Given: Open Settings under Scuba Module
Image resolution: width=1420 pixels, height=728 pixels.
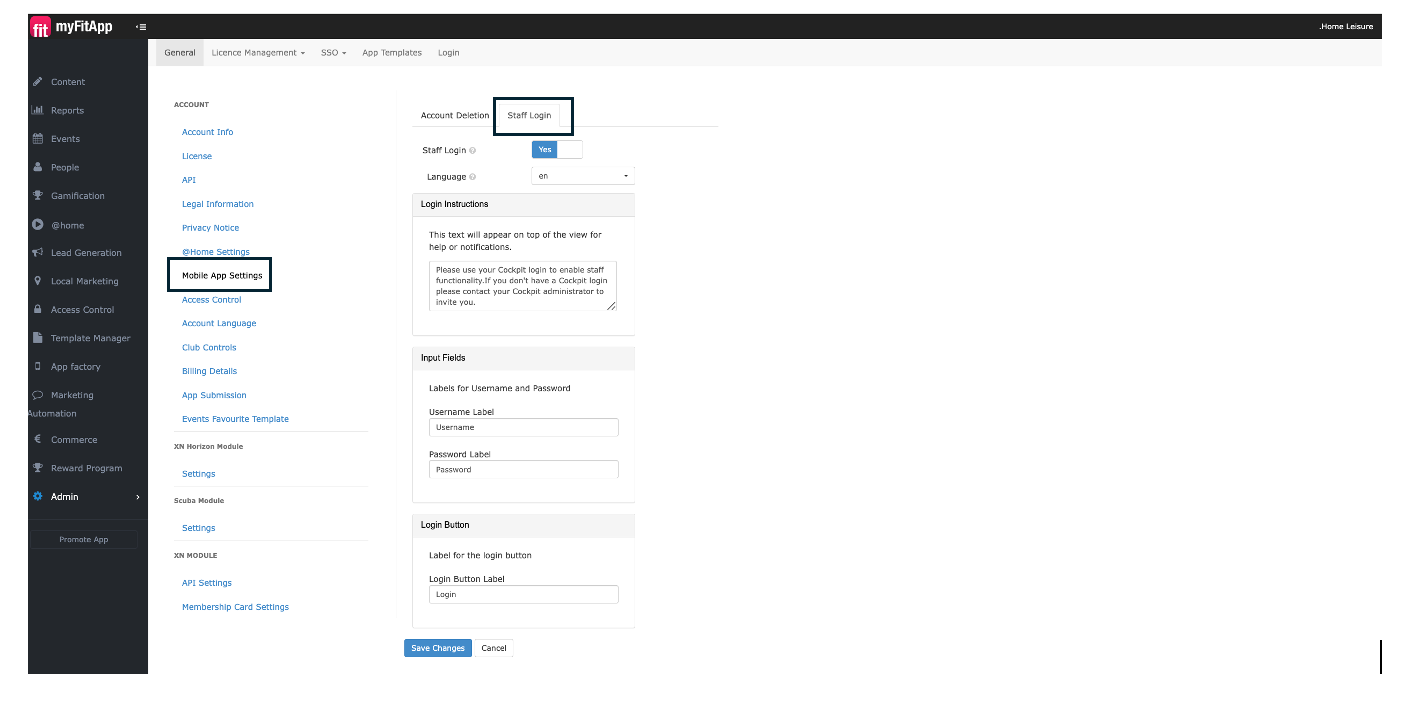Looking at the screenshot, I should pyautogui.click(x=199, y=528).
